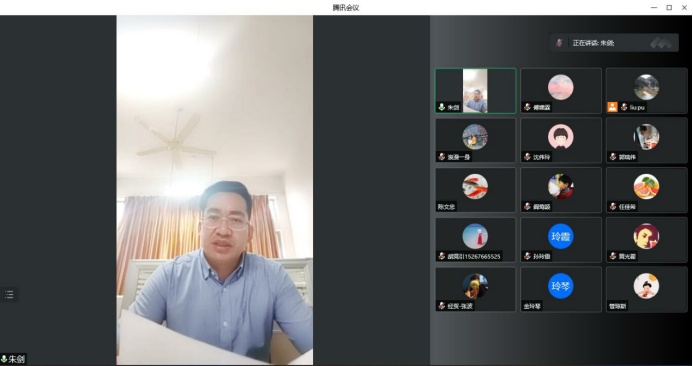Image resolution: width=693 pixels, height=366 pixels.
Task: Select the pink sky avatar
Action: click(561, 87)
